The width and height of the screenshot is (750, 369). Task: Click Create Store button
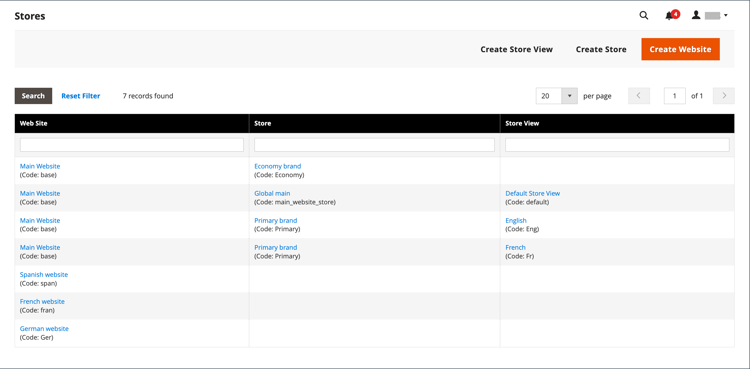[601, 49]
